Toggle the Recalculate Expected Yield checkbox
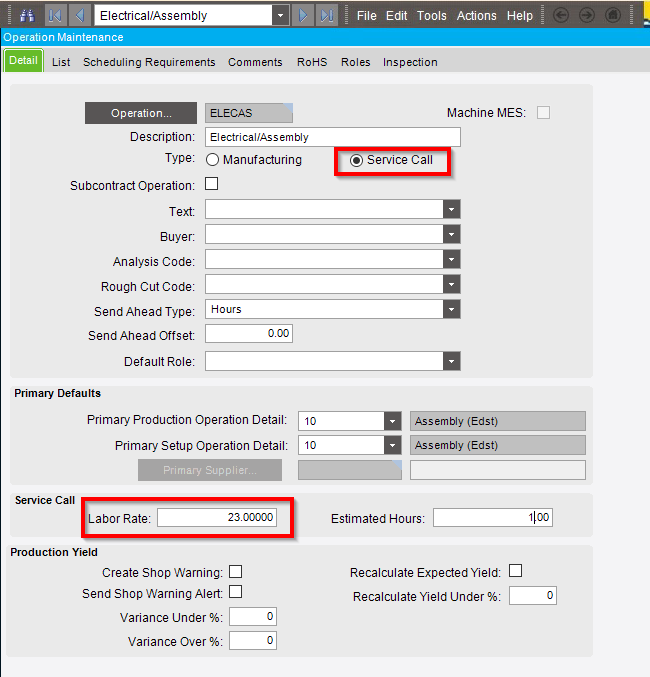 515,571
